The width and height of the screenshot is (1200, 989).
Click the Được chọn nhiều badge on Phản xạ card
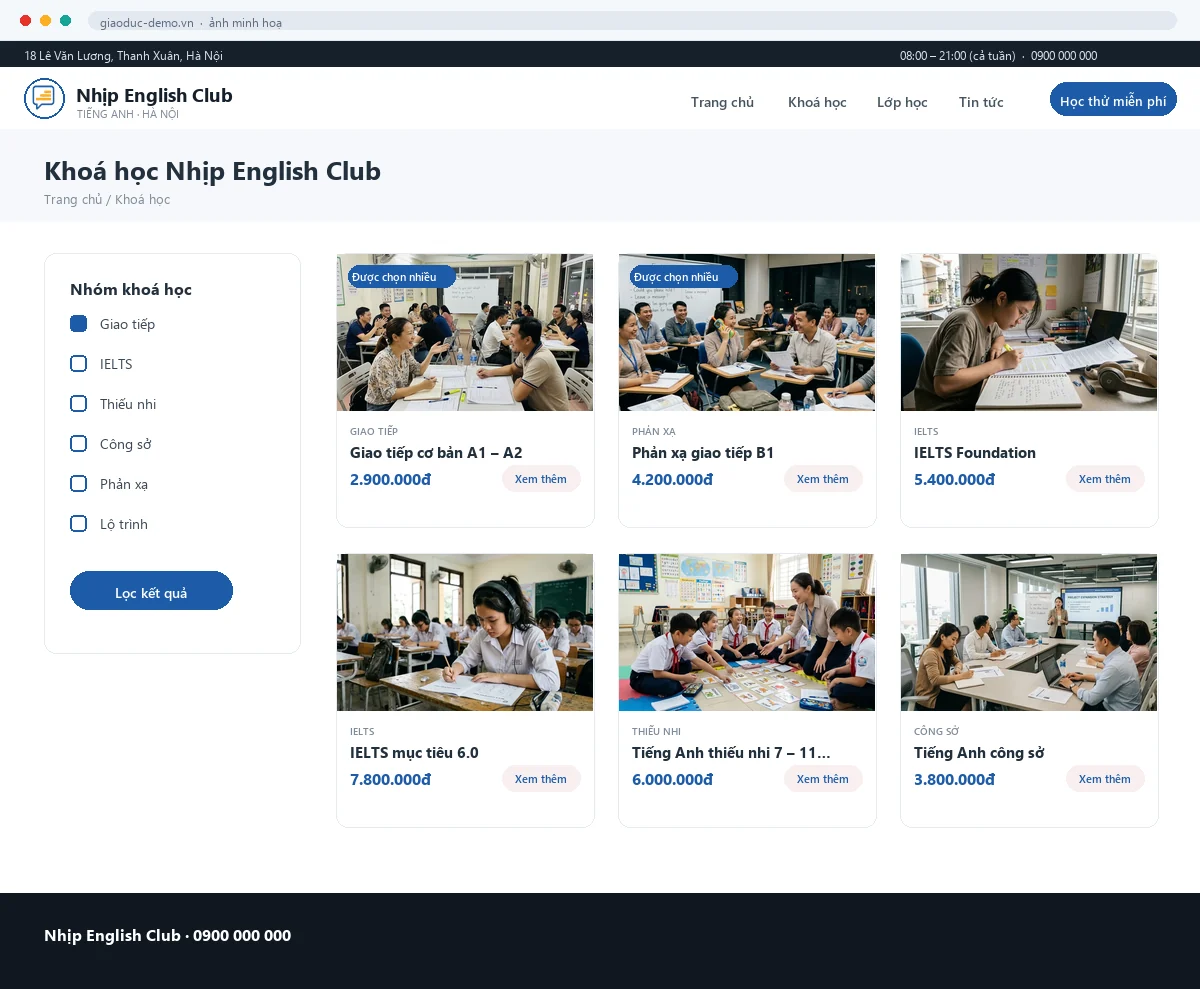(x=683, y=277)
